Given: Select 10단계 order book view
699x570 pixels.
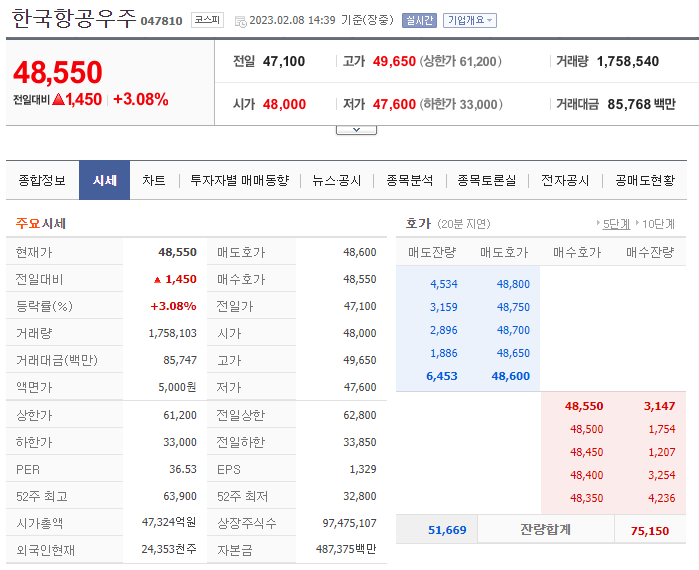Looking at the screenshot, I should coord(658,224).
